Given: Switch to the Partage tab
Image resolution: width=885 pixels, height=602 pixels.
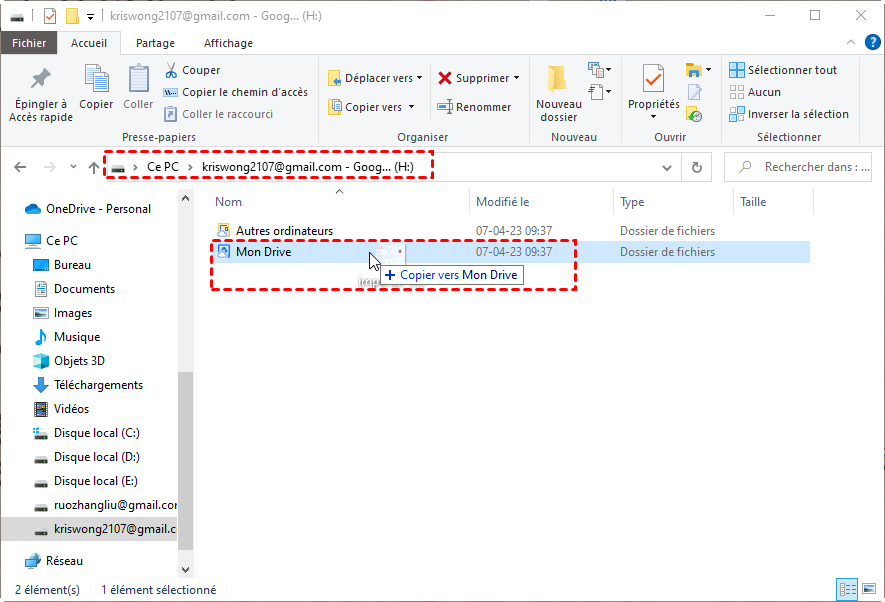Looking at the screenshot, I should click(x=155, y=43).
